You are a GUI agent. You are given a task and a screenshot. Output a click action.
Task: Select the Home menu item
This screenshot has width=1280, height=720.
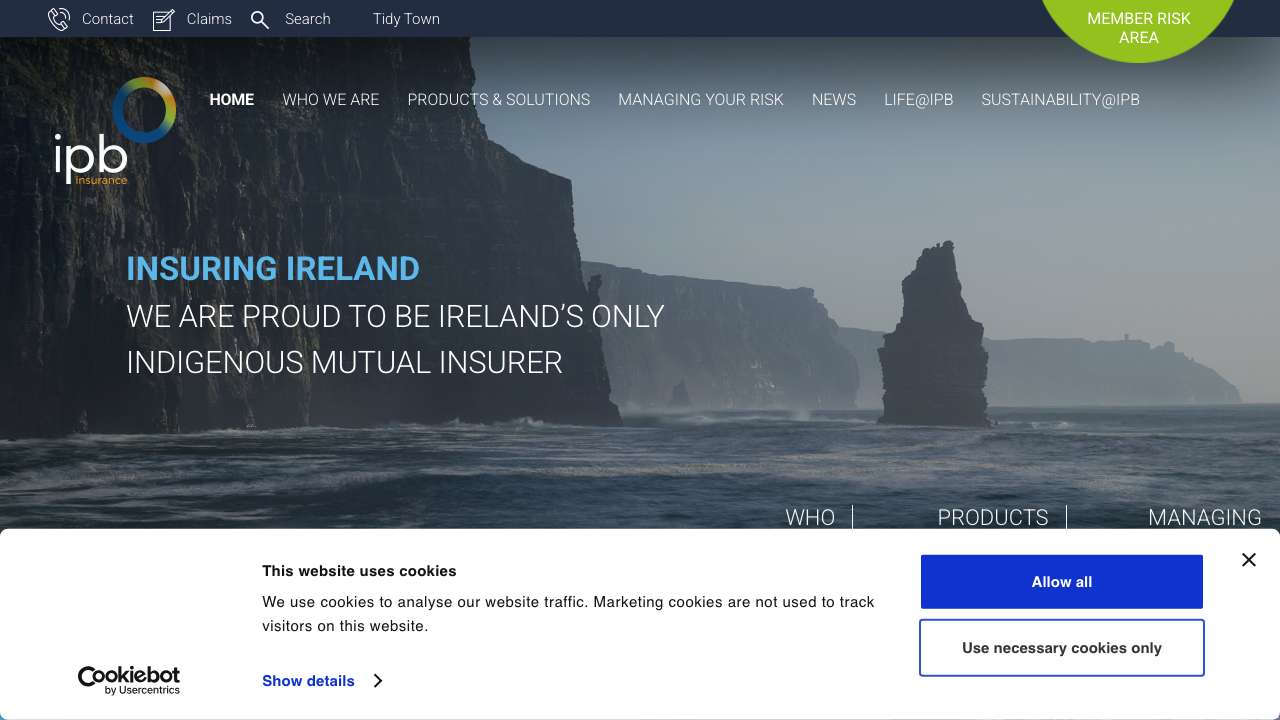[x=231, y=100]
